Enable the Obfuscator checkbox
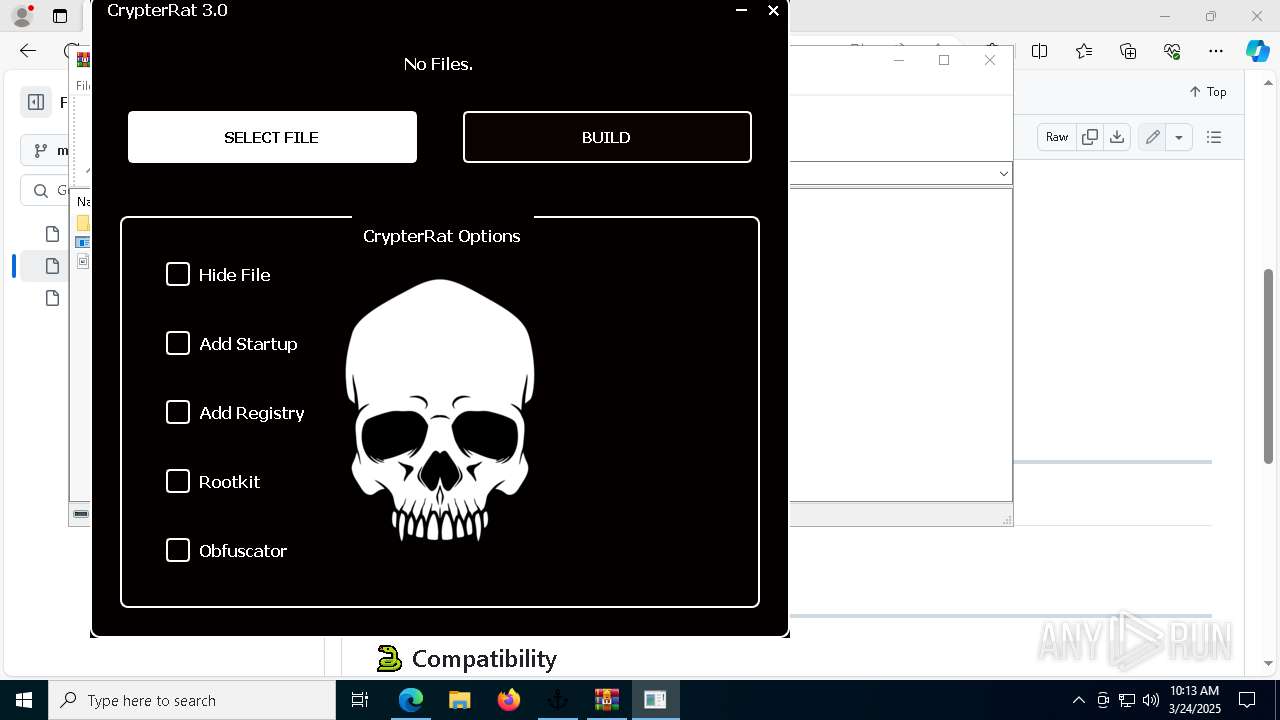Screen dimensions: 1280x720 click(178, 550)
